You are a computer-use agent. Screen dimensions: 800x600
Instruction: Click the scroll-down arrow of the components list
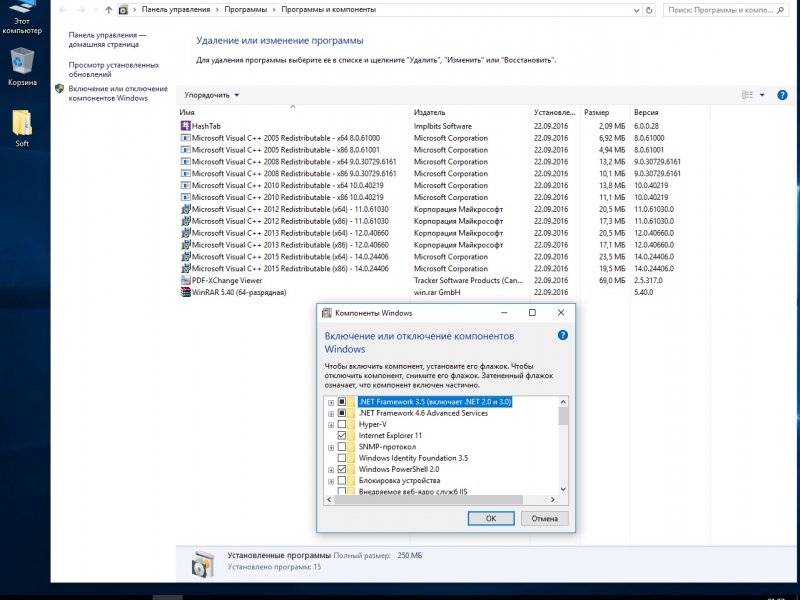point(563,489)
